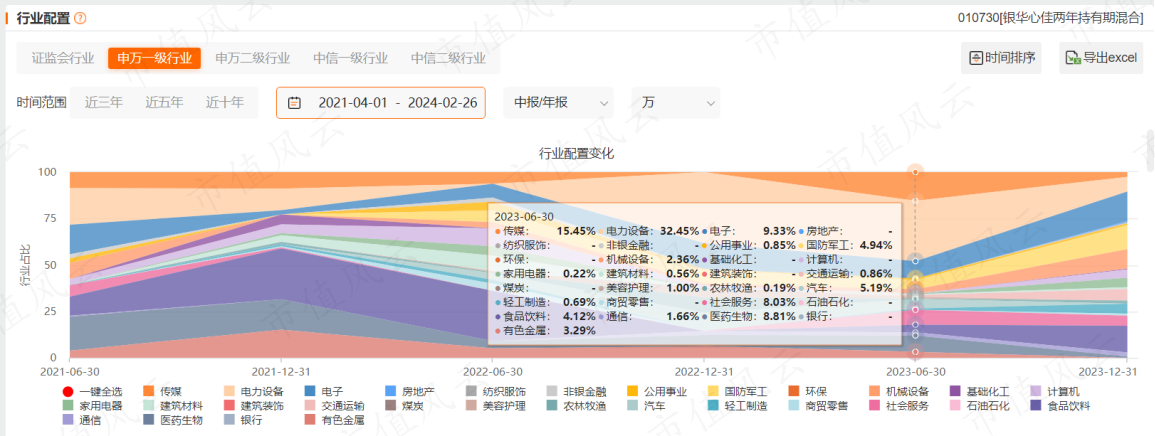Click fund label 010730[银华心佳两年持有期混合]
This screenshot has width=1155, height=436.
[1050, 18]
